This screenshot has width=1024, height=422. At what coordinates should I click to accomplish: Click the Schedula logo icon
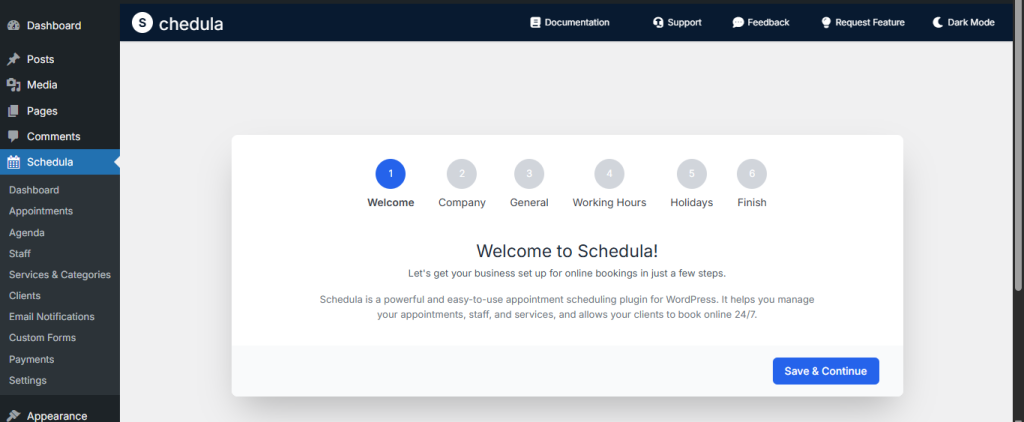click(143, 22)
